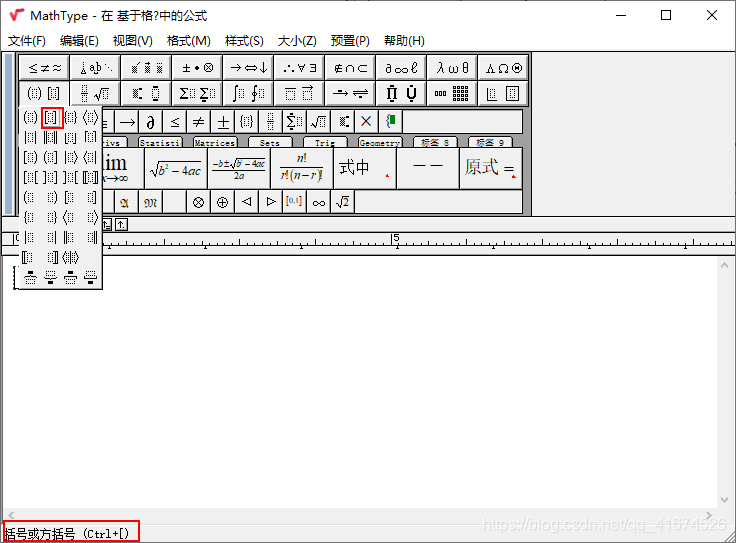Click the square root of 2 expression

point(342,202)
